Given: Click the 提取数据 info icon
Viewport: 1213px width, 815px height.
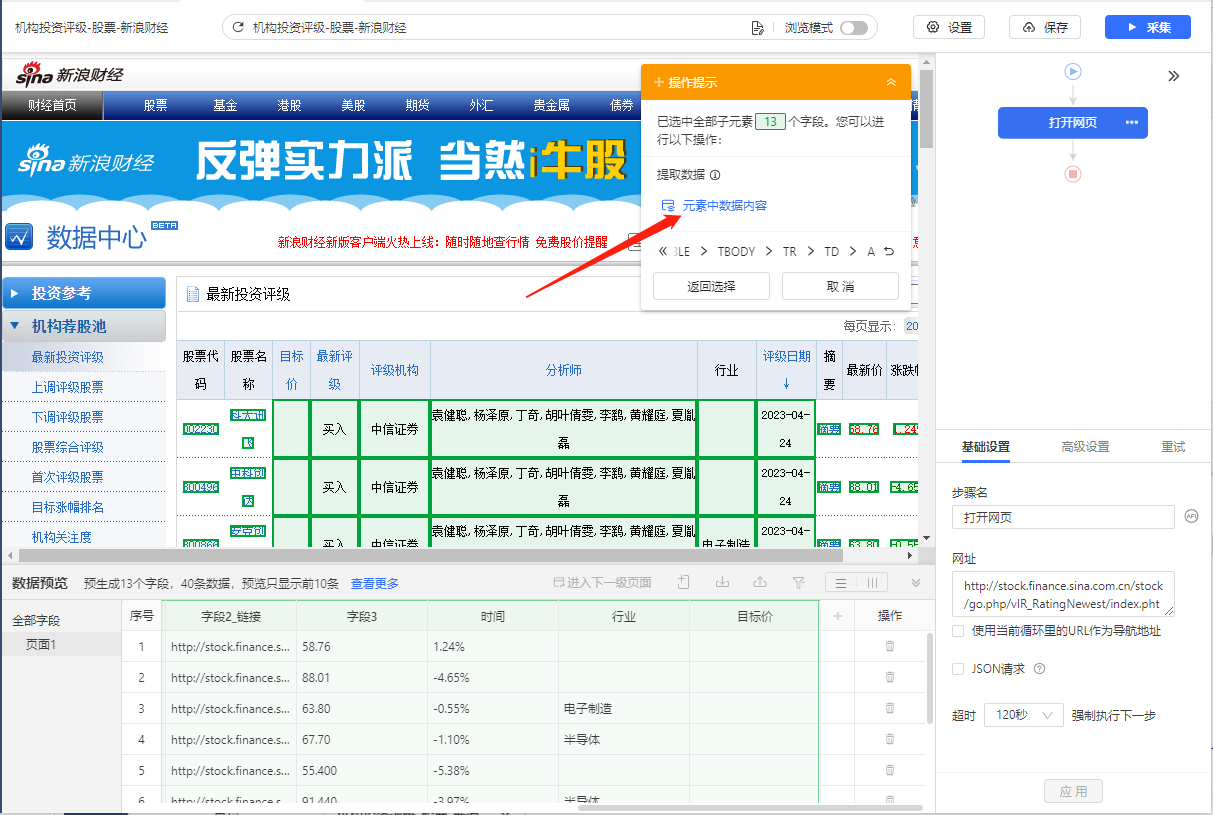Looking at the screenshot, I should coord(715,175).
